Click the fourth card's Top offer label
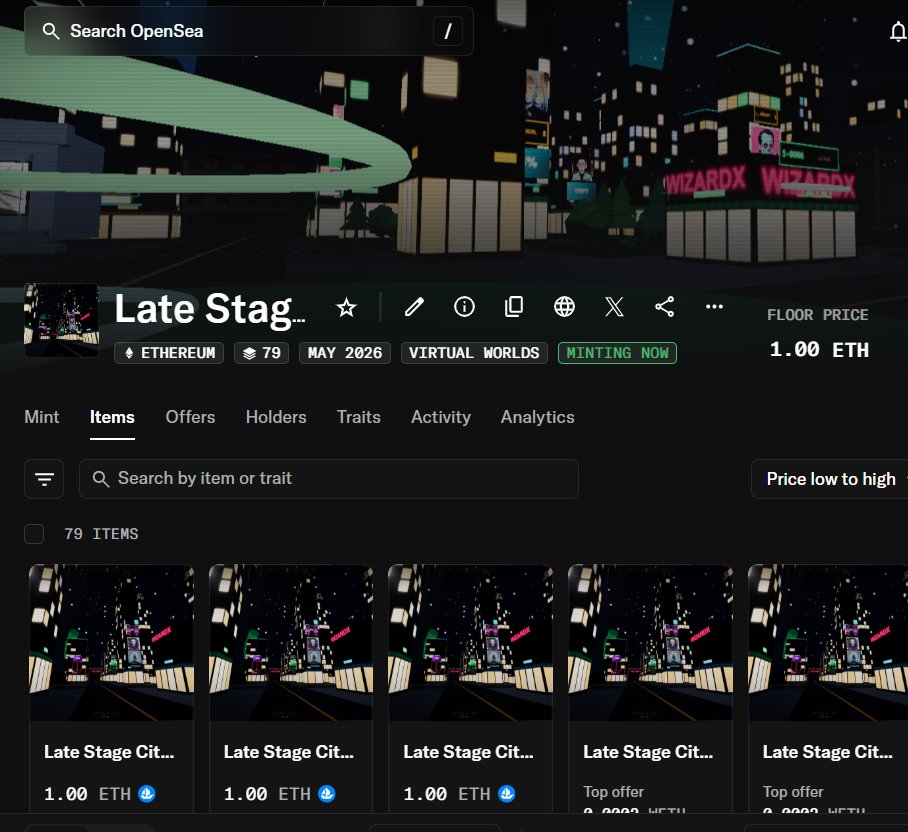The width and height of the screenshot is (908, 832). (x=613, y=791)
